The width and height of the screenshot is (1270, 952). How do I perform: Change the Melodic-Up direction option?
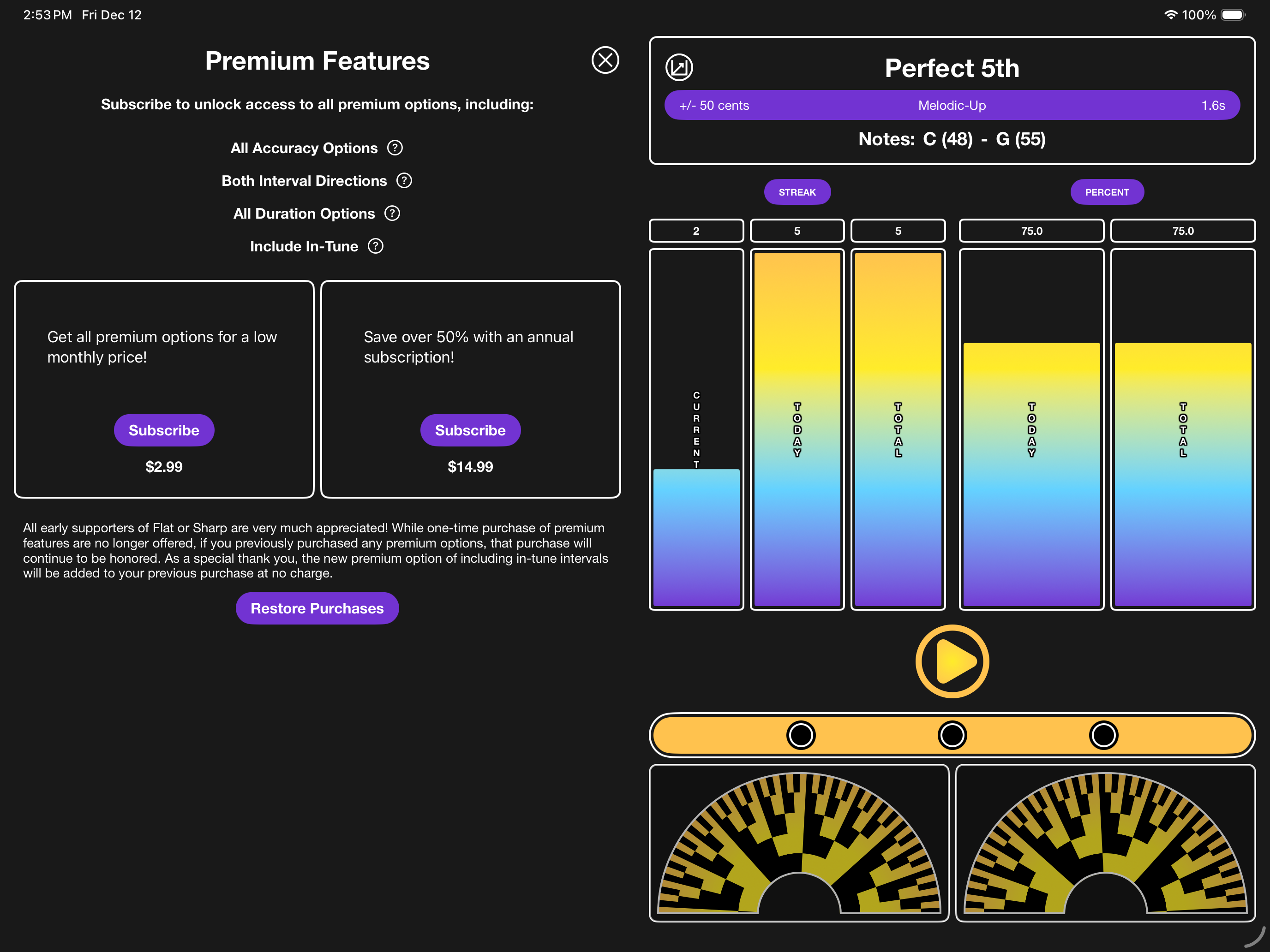[x=952, y=106]
